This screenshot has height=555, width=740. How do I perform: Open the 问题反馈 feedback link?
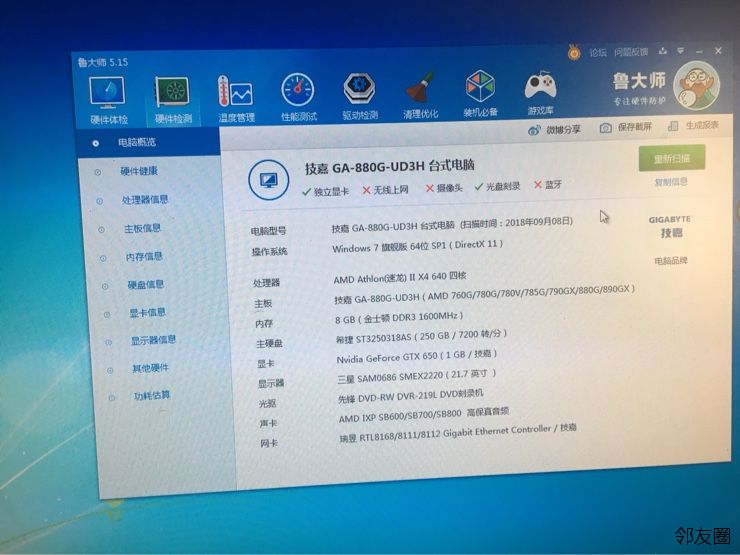point(631,51)
